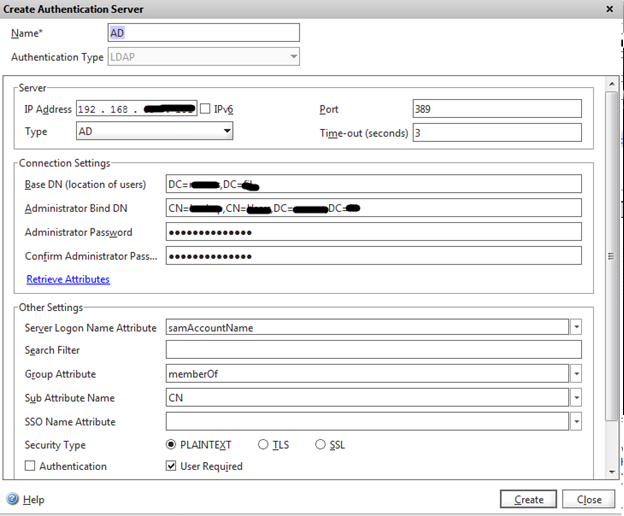The width and height of the screenshot is (624, 516).
Task: Click the Close button
Action: point(589,499)
